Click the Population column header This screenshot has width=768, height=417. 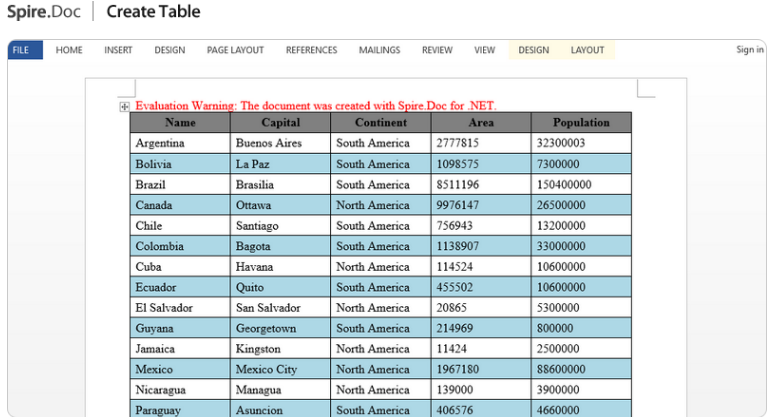[x=581, y=123]
